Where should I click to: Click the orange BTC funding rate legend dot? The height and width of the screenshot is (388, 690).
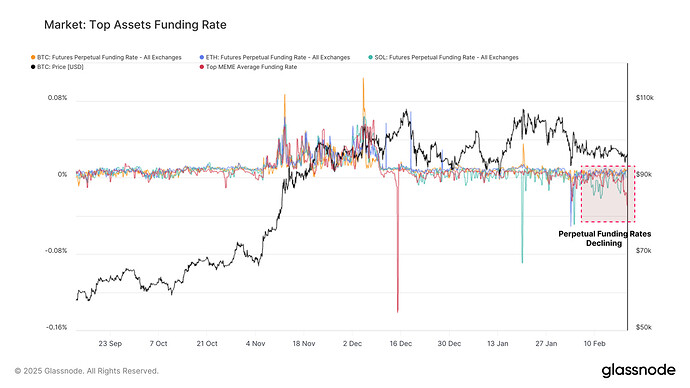click(x=33, y=58)
